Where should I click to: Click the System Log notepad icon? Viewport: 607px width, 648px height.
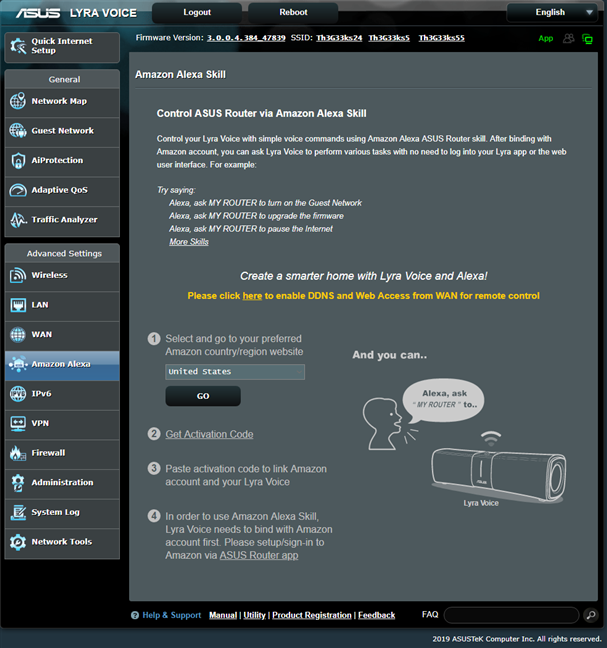(x=18, y=512)
